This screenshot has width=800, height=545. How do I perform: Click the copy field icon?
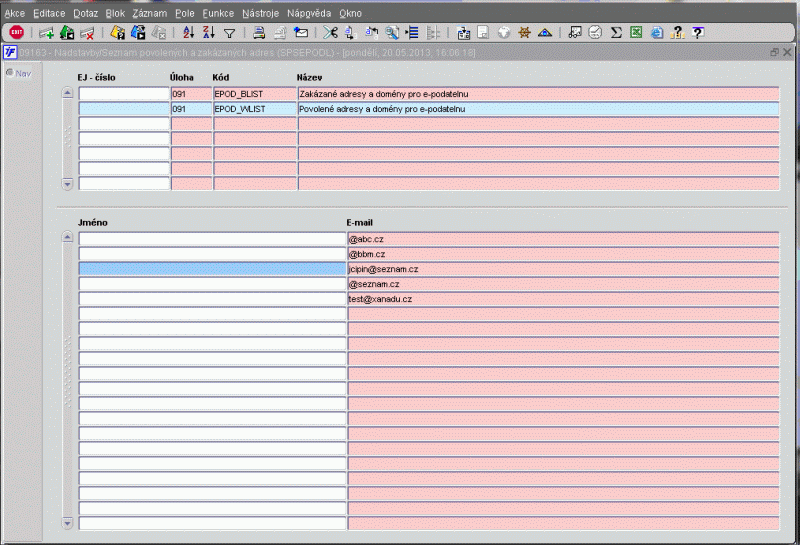pos(350,33)
